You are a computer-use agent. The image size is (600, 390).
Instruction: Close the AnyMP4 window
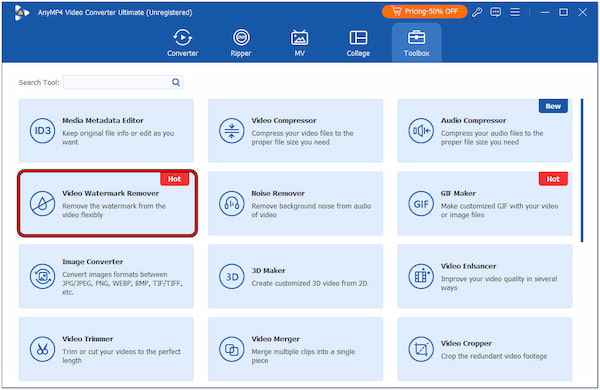(x=582, y=12)
